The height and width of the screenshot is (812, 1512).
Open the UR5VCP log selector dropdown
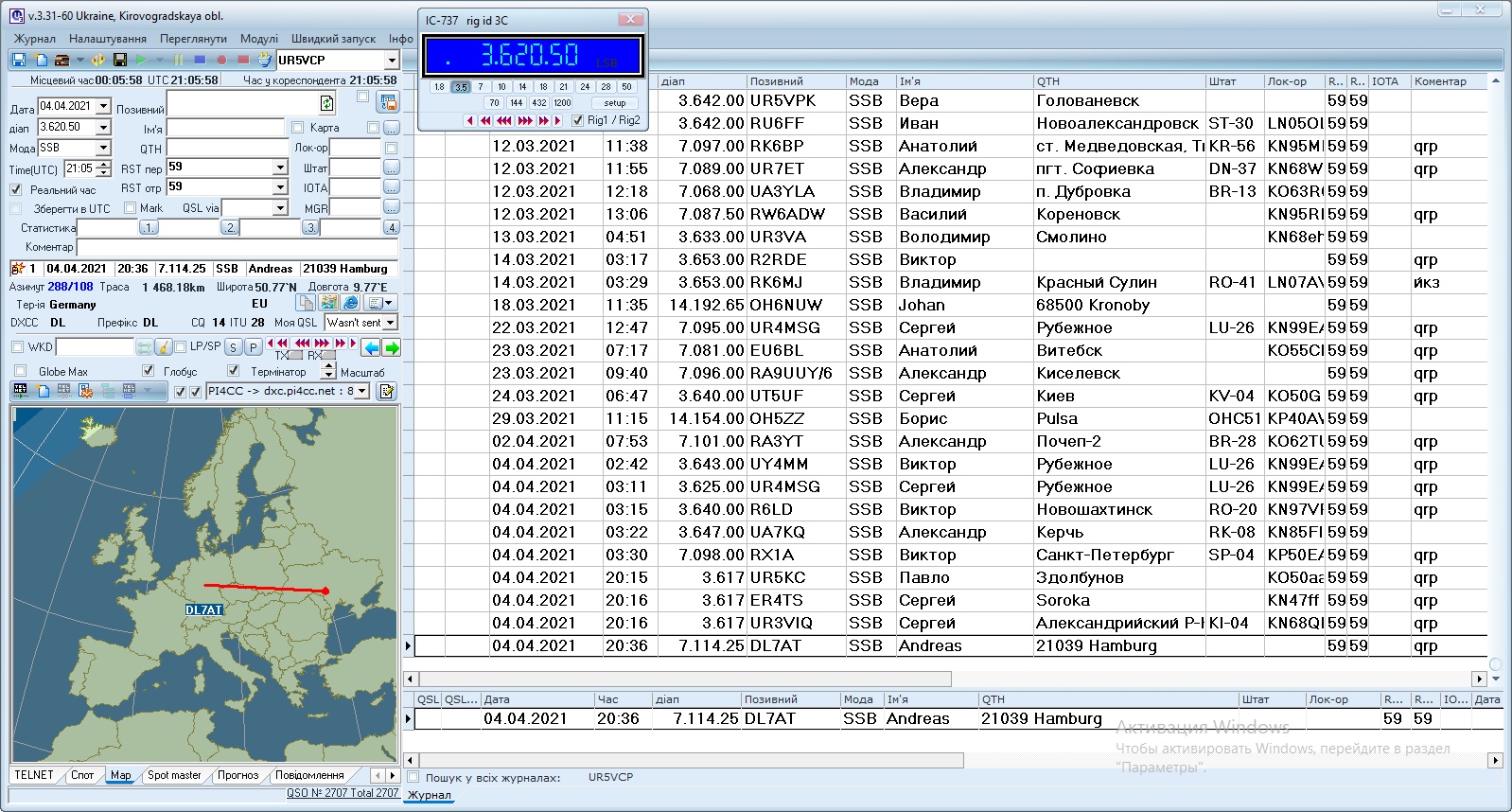coord(392,60)
